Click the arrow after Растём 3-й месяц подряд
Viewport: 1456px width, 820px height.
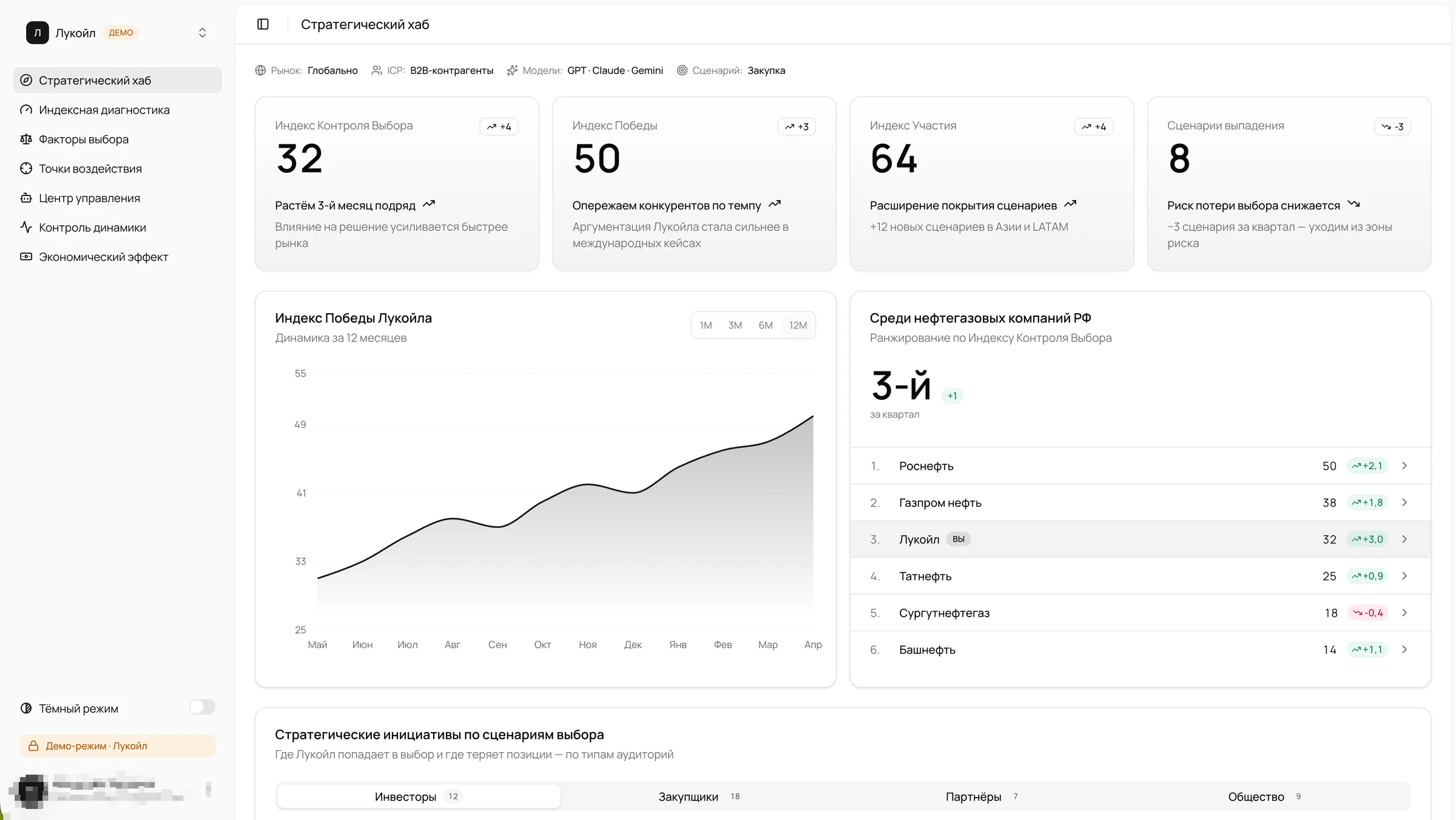coord(429,205)
